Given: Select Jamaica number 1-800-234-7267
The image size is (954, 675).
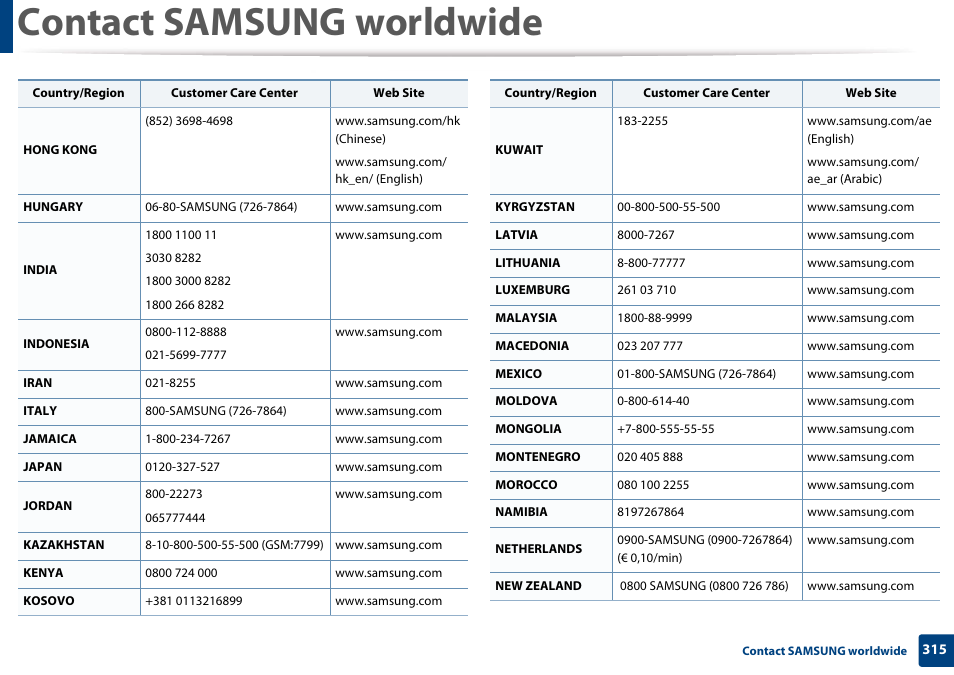Looking at the screenshot, I should (x=187, y=439).
